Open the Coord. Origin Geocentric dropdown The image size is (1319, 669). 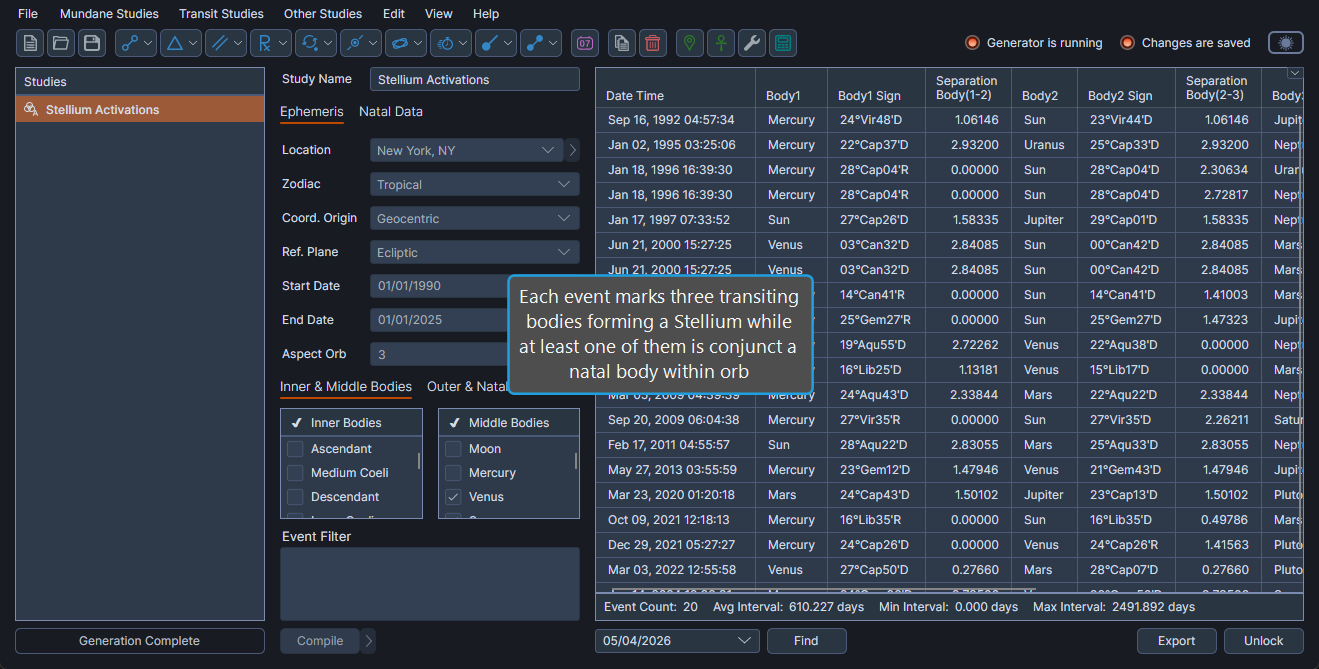tap(474, 218)
